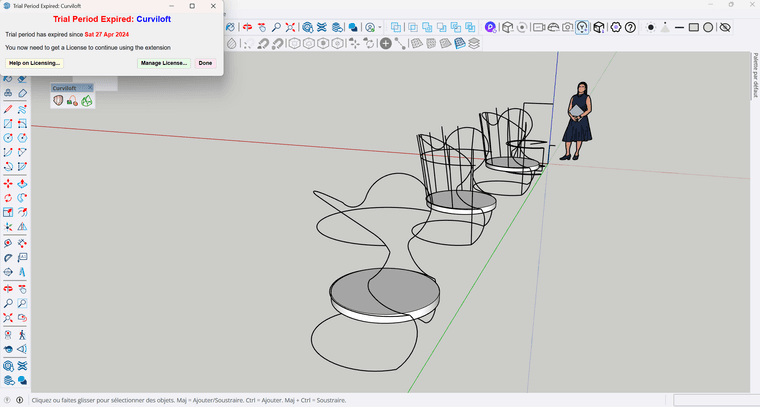
Task: Select the Rotated Rectangle tool
Action: coord(22,124)
